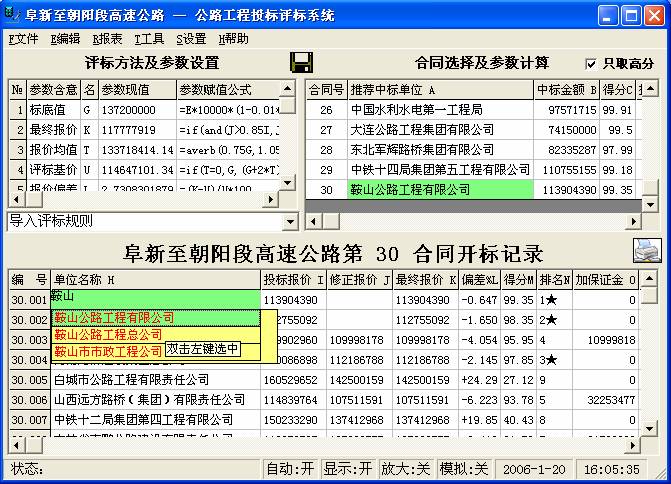Select 鞍山公路工程总公司 in the suggestion list
The height and width of the screenshot is (484, 671).
click(x=156, y=334)
